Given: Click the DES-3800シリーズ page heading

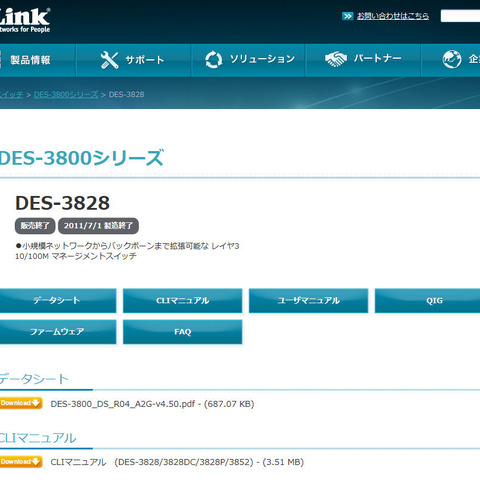Looking at the screenshot, I should pos(82,158).
